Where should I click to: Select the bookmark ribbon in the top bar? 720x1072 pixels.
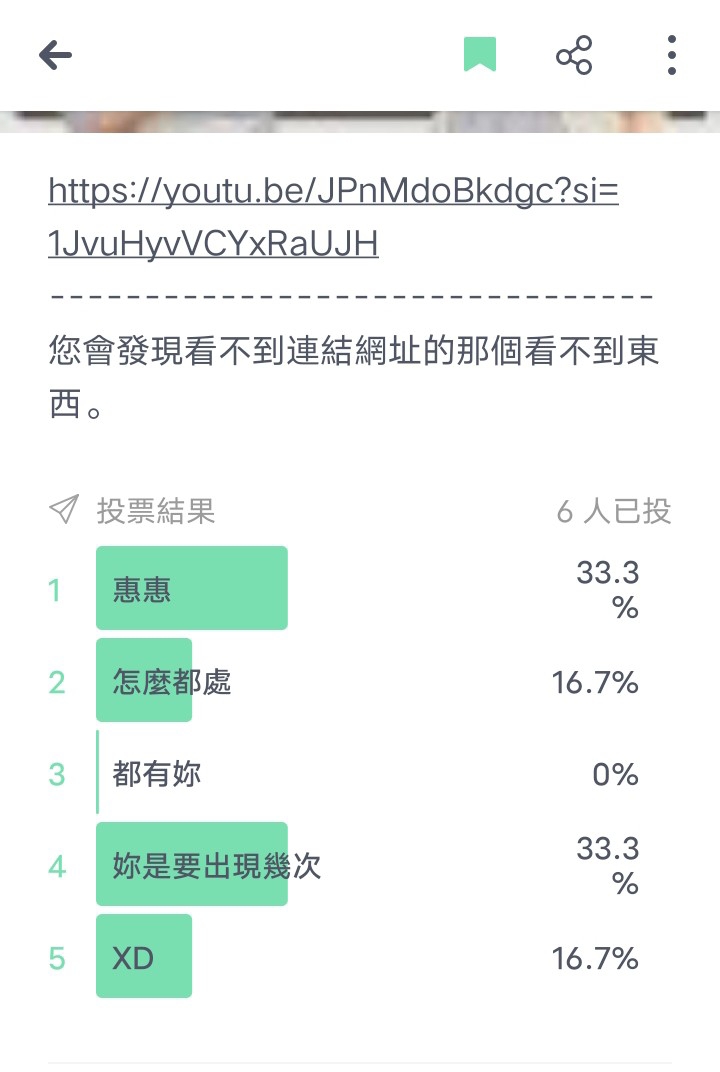click(480, 56)
